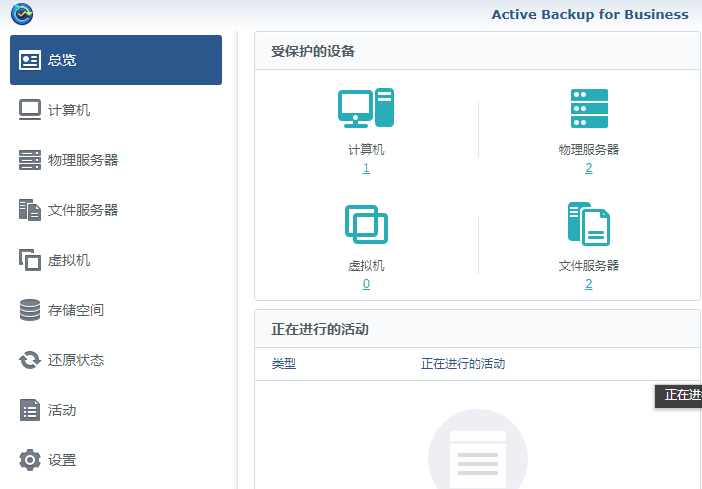Click the 虚拟机 count link 0
Image resolution: width=702 pixels, height=489 pixels.
(366, 284)
